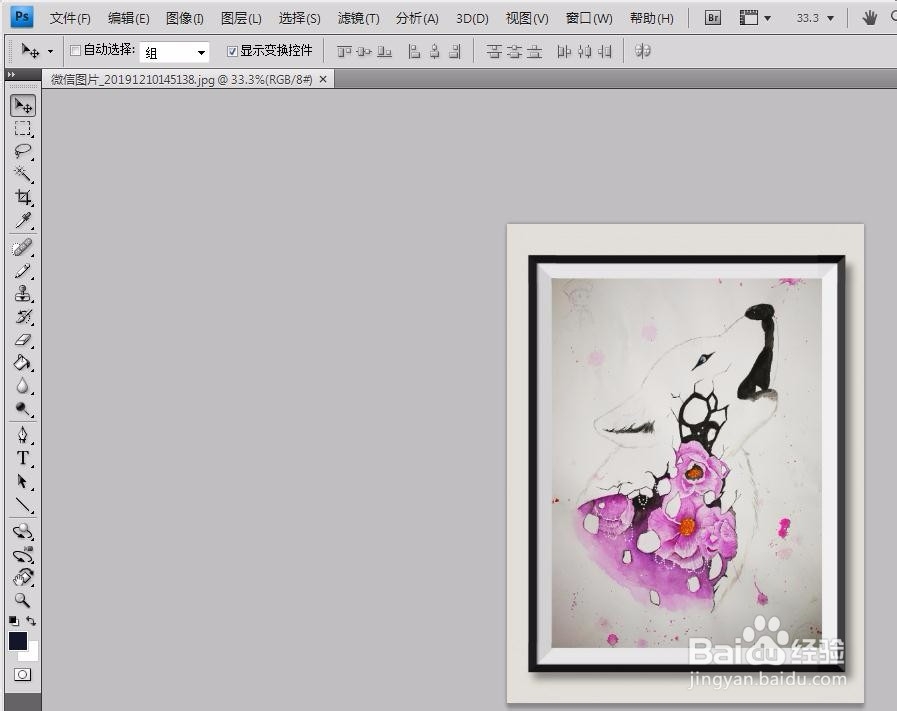Select the Magic Wand tool

click(x=22, y=174)
